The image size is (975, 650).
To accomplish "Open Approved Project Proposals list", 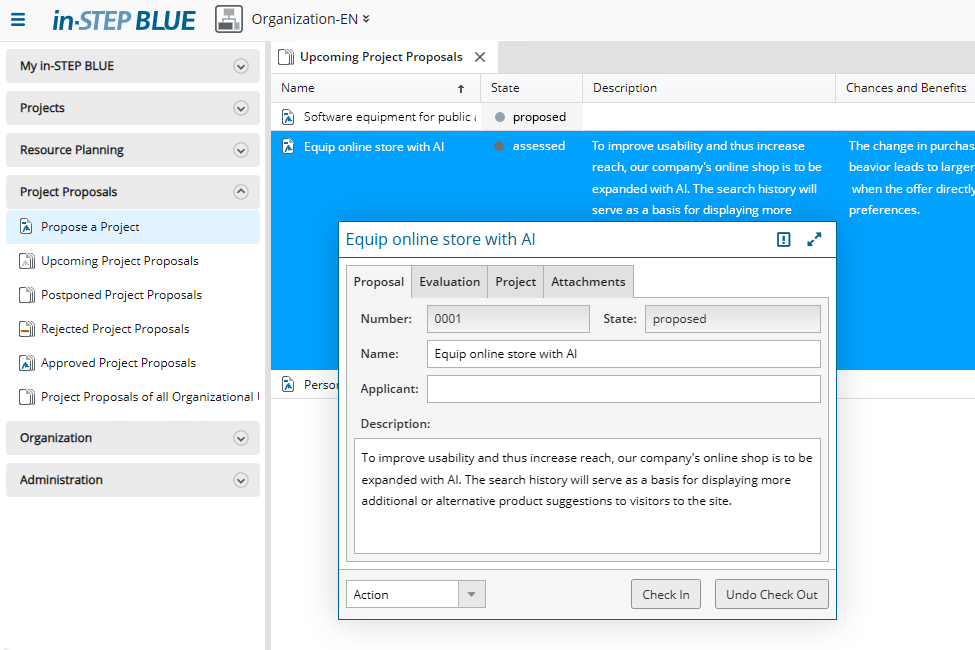I will (x=118, y=363).
